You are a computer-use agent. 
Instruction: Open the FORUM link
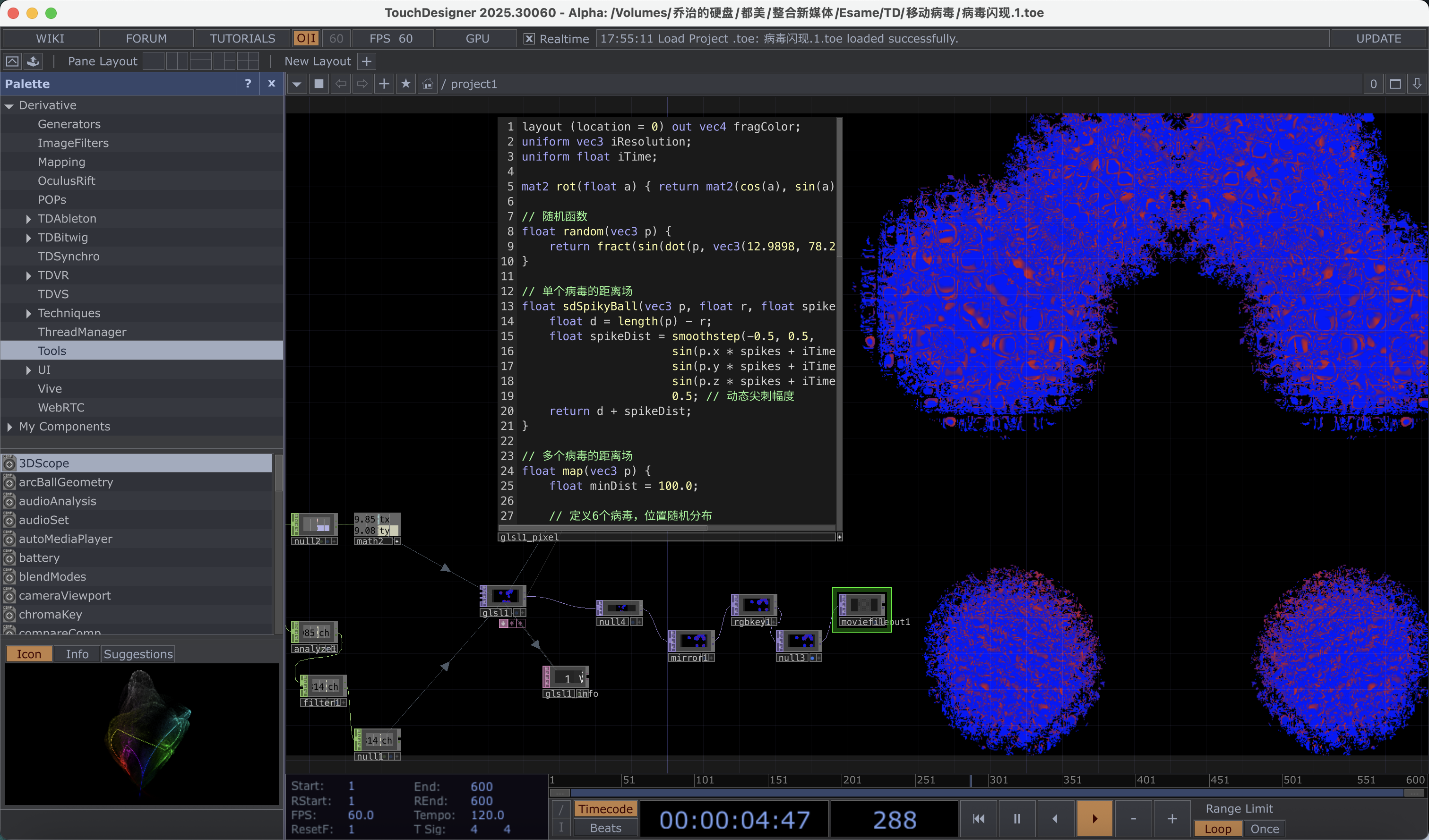coord(146,39)
